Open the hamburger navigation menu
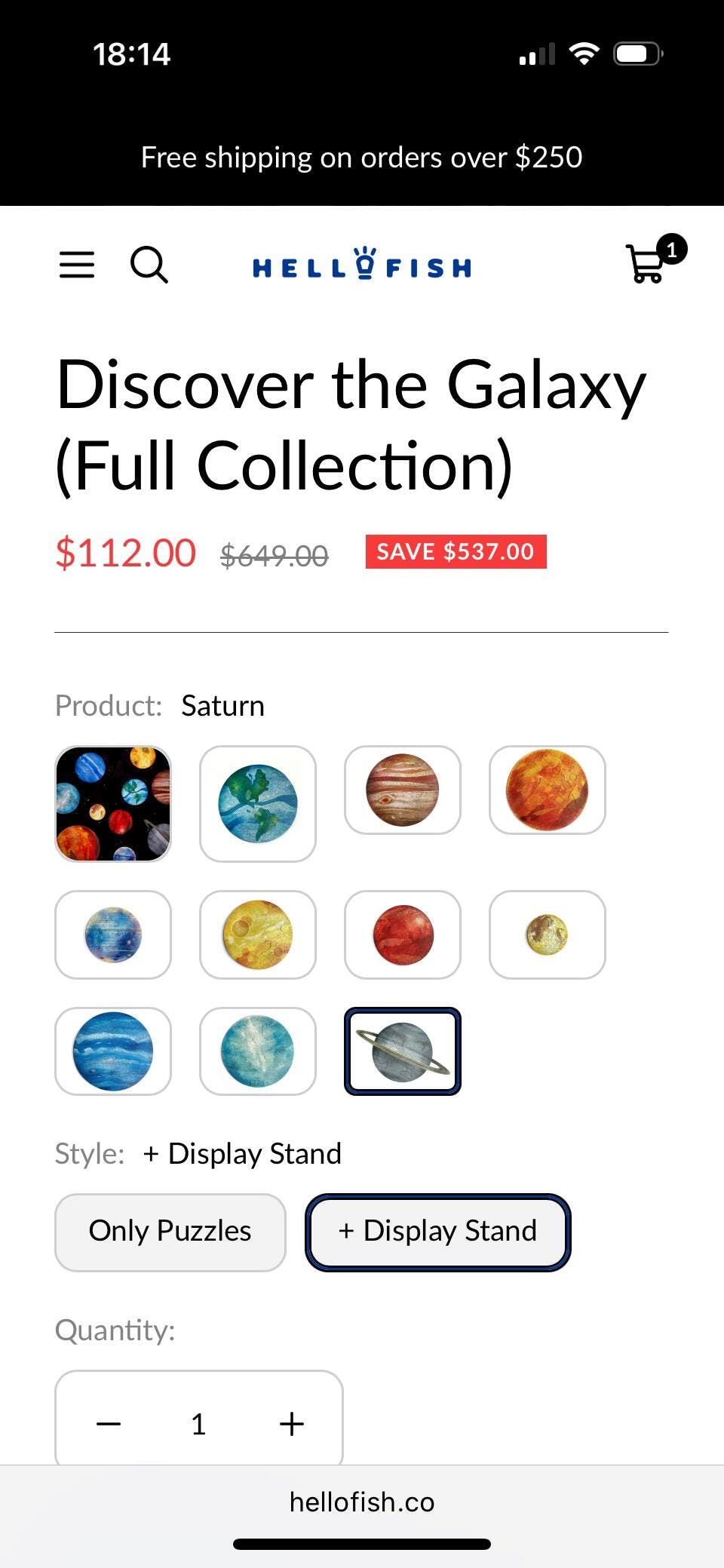This screenshot has width=724, height=1568. tap(77, 265)
